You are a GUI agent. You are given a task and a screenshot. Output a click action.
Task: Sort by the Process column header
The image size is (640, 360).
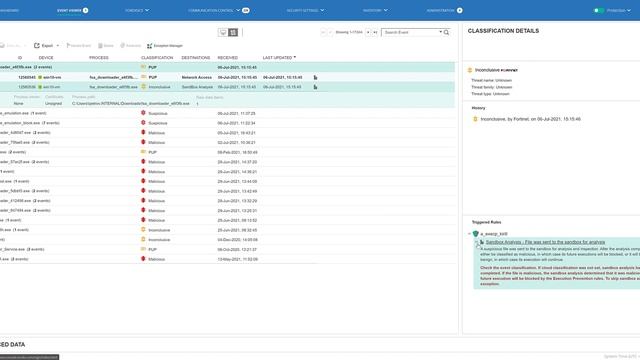tap(99, 58)
